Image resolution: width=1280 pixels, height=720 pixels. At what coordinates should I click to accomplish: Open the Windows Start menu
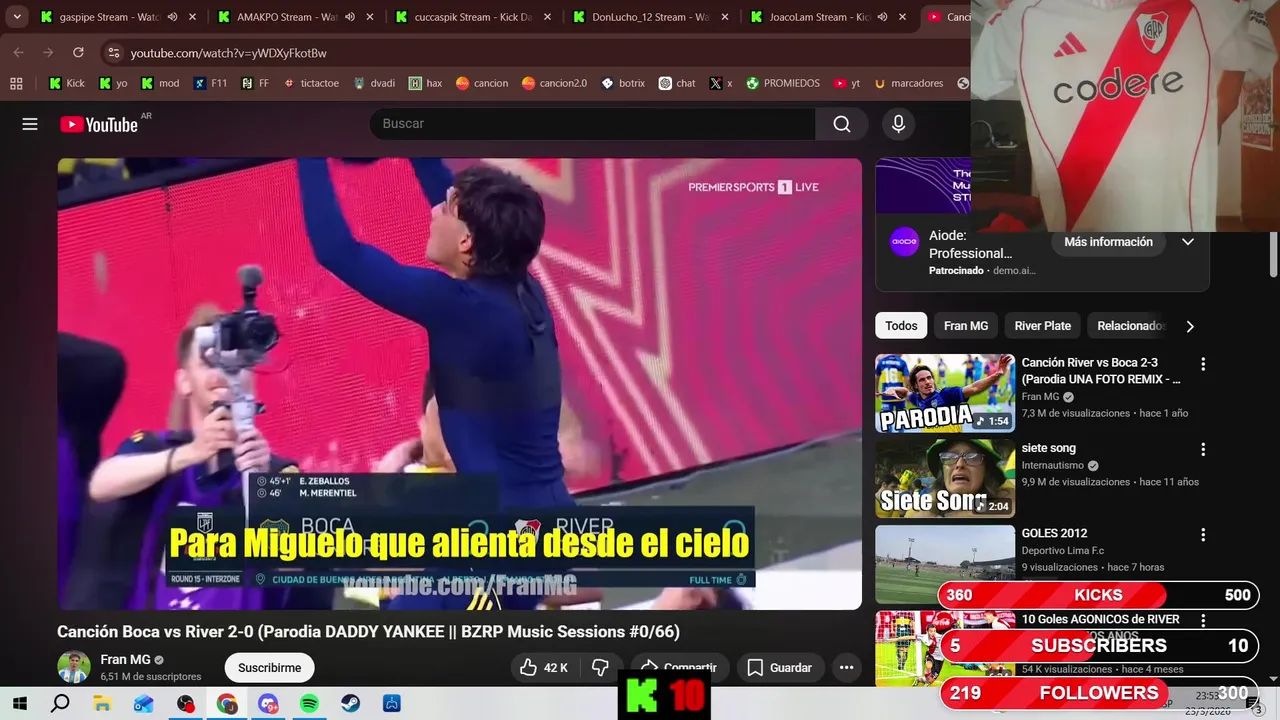point(19,704)
